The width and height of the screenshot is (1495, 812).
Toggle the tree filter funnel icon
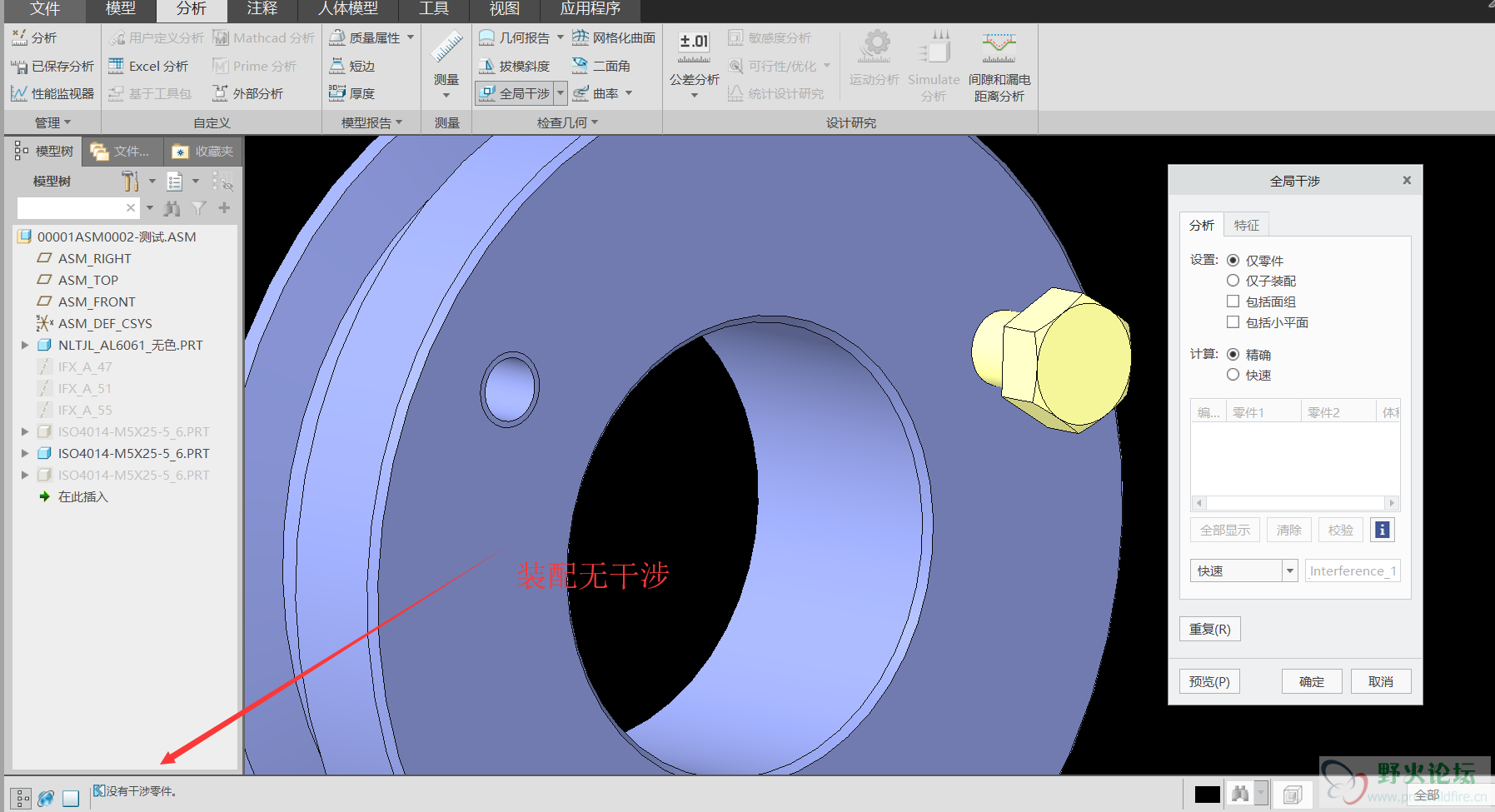[198, 208]
